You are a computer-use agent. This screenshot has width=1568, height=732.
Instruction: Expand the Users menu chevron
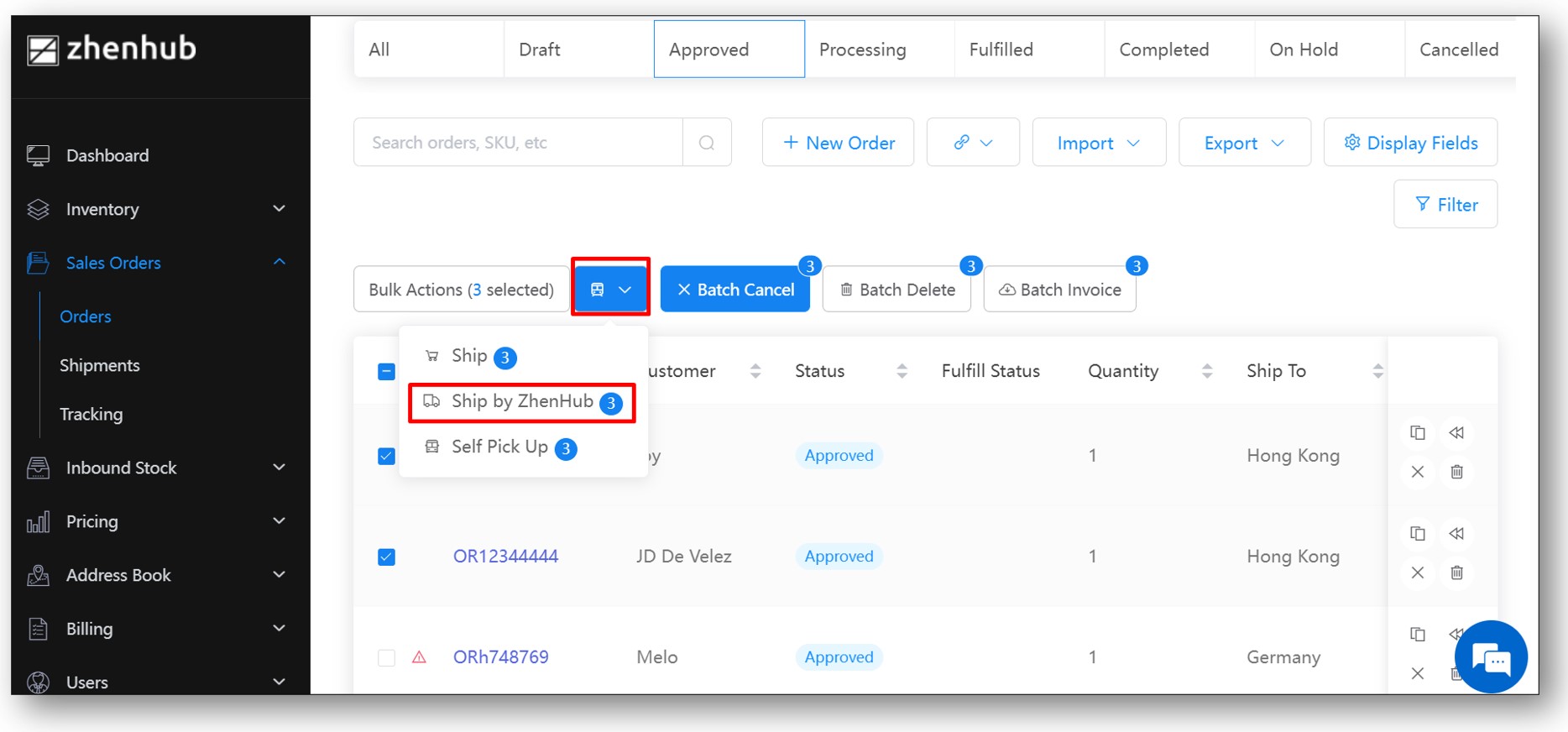[280, 682]
